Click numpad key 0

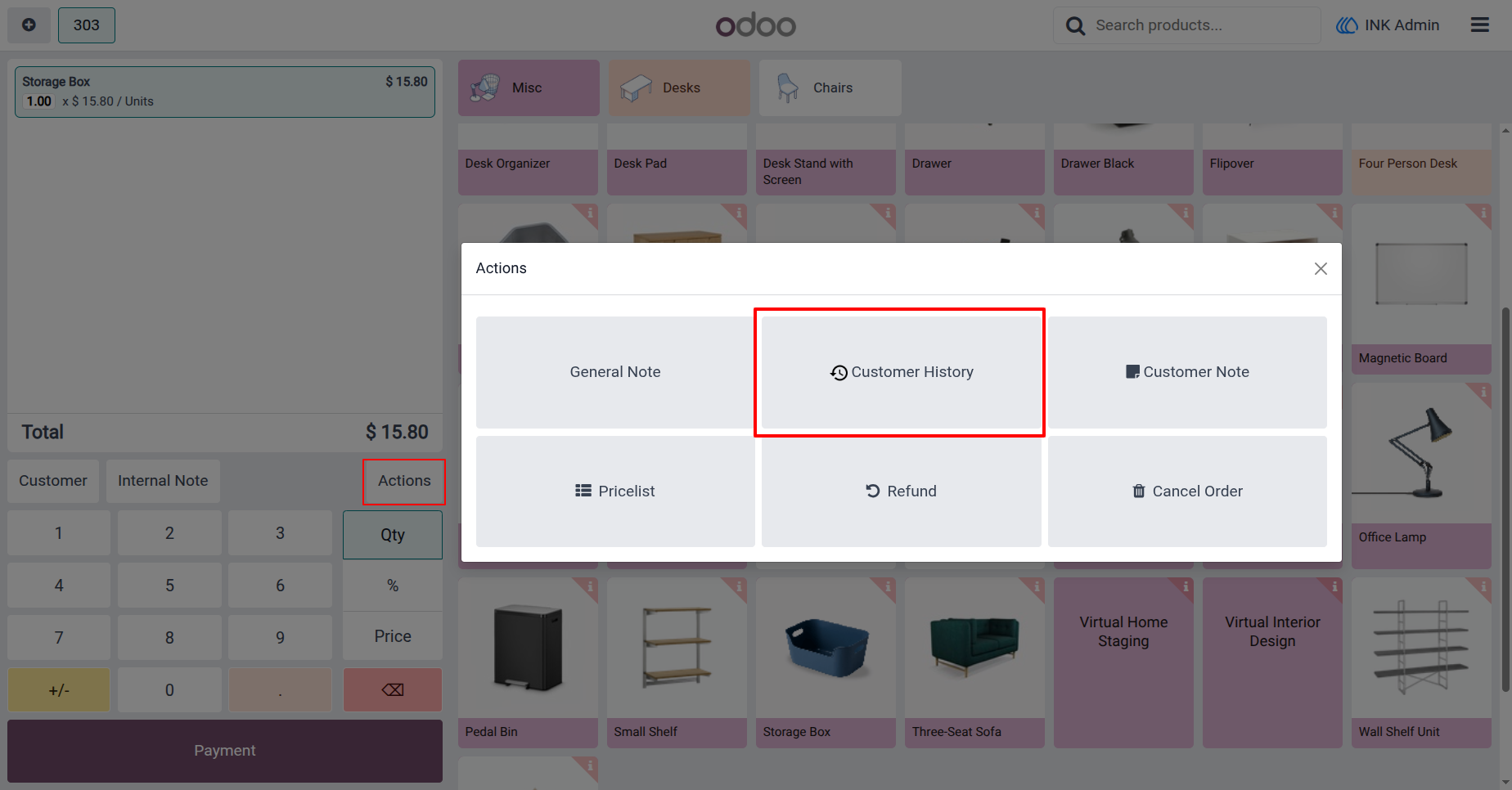169,689
